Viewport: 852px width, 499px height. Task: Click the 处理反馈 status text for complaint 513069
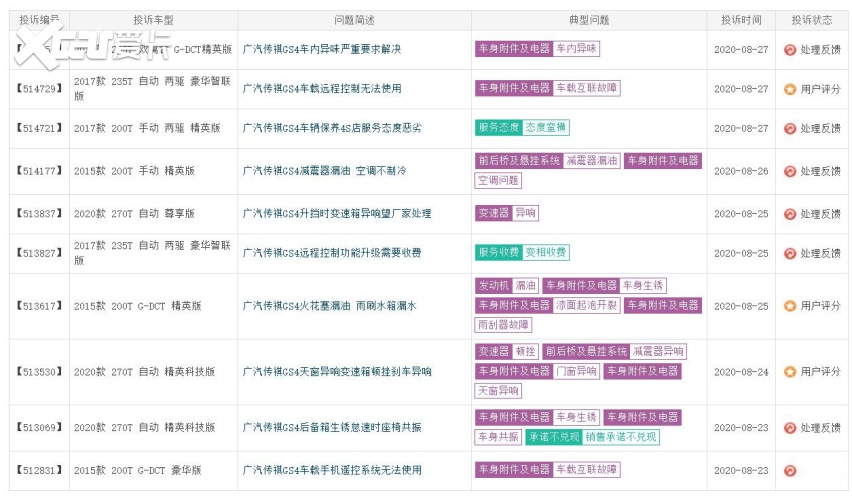(820, 428)
